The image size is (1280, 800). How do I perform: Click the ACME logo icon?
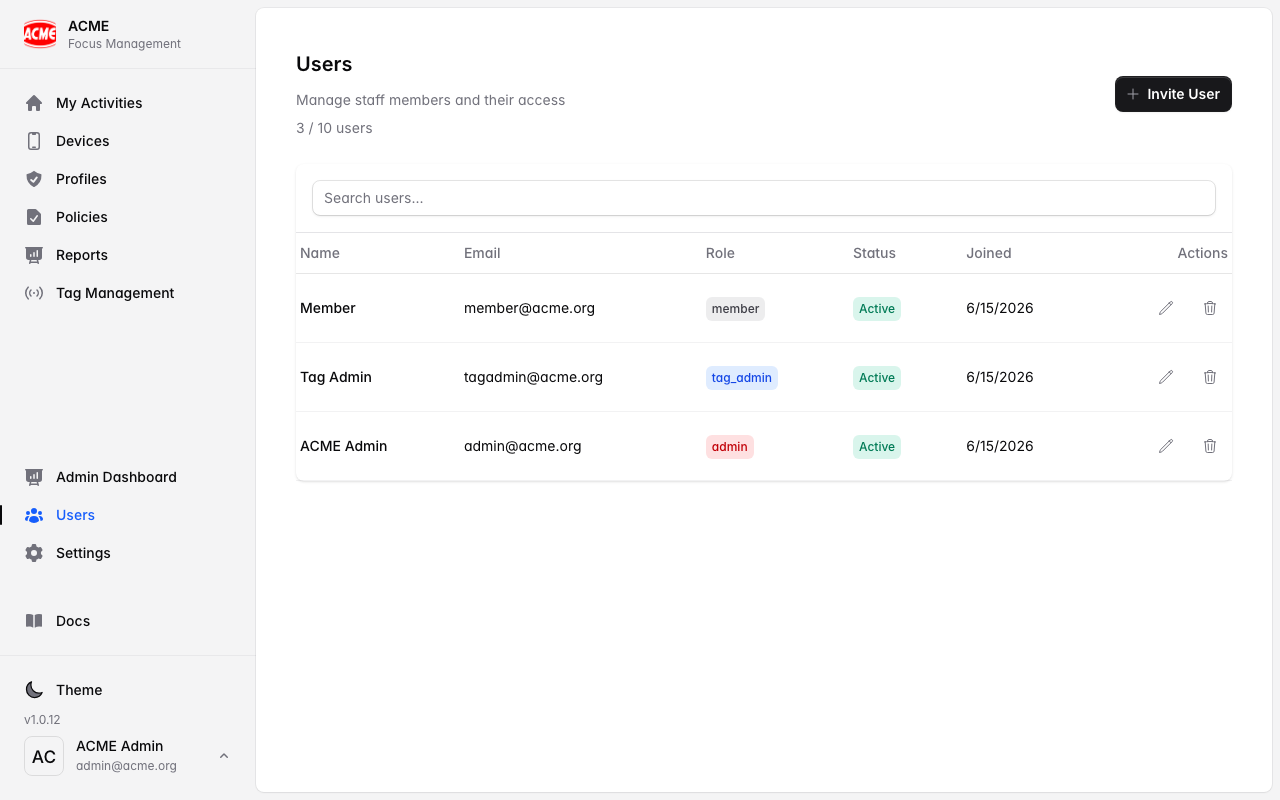40,34
